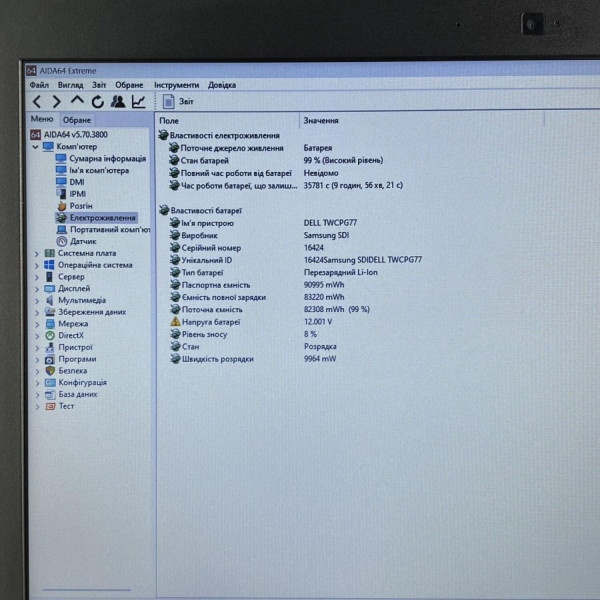600x600 pixels.
Task: Click the DirectX Xbox icon
Action: click(50, 336)
